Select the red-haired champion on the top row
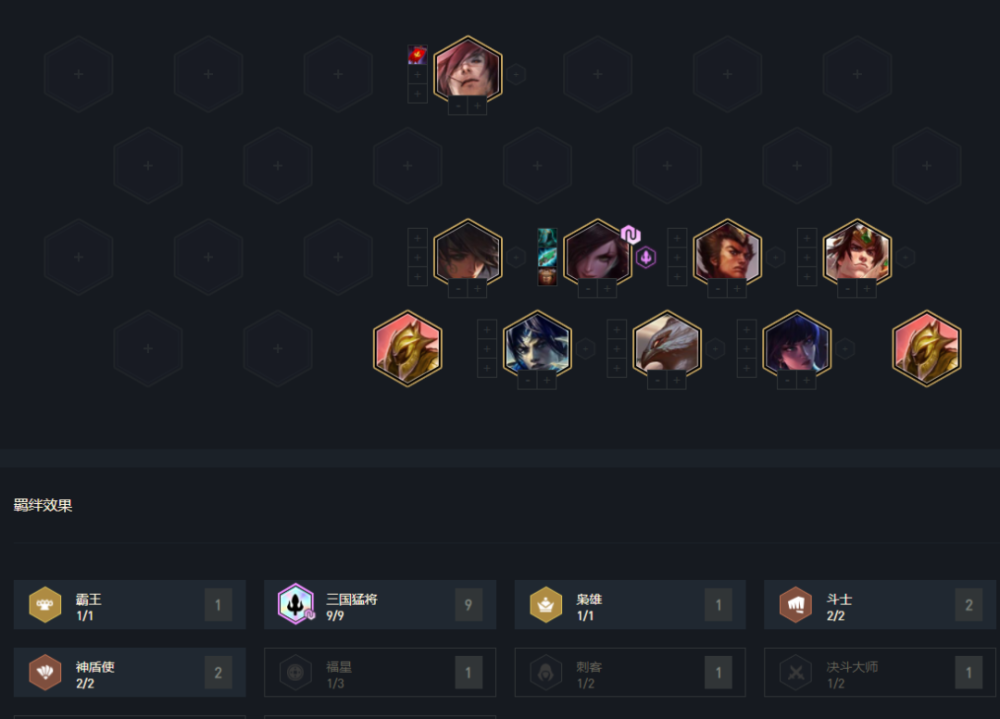This screenshot has width=1000, height=719. point(468,70)
